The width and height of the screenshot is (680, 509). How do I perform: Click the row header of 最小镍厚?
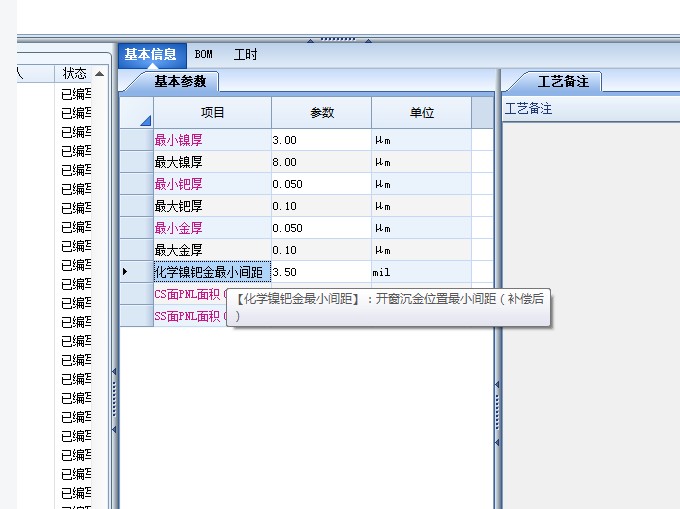coord(136,140)
